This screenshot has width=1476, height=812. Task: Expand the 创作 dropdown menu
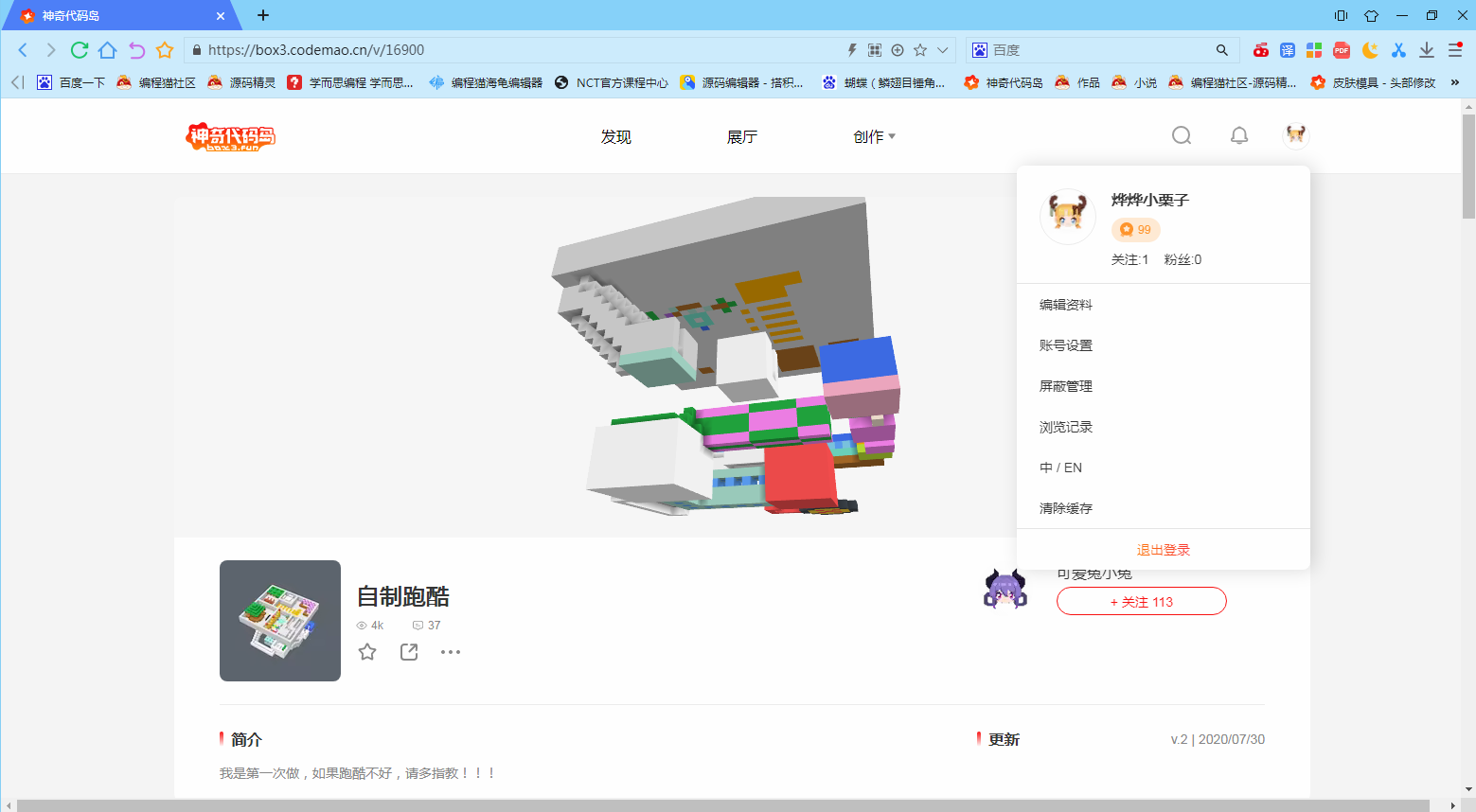click(x=874, y=137)
